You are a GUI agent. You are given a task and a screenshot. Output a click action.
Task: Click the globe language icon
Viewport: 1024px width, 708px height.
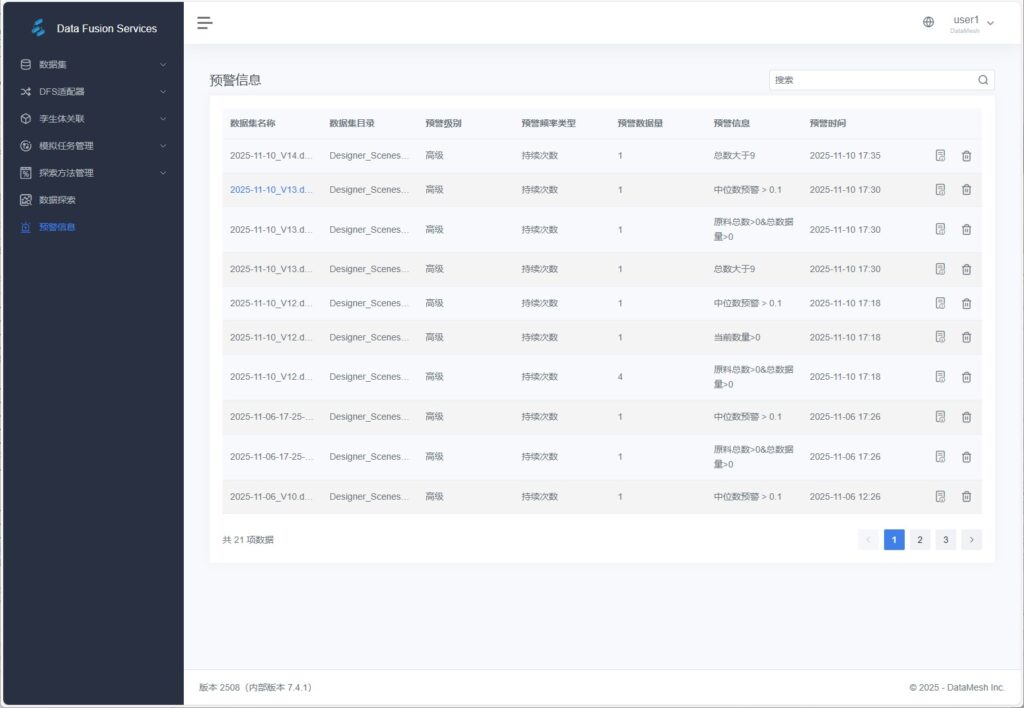928,22
